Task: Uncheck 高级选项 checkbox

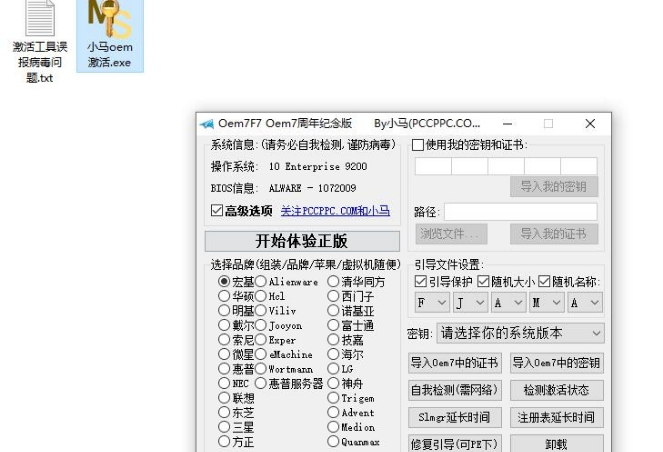Action: click(217, 210)
